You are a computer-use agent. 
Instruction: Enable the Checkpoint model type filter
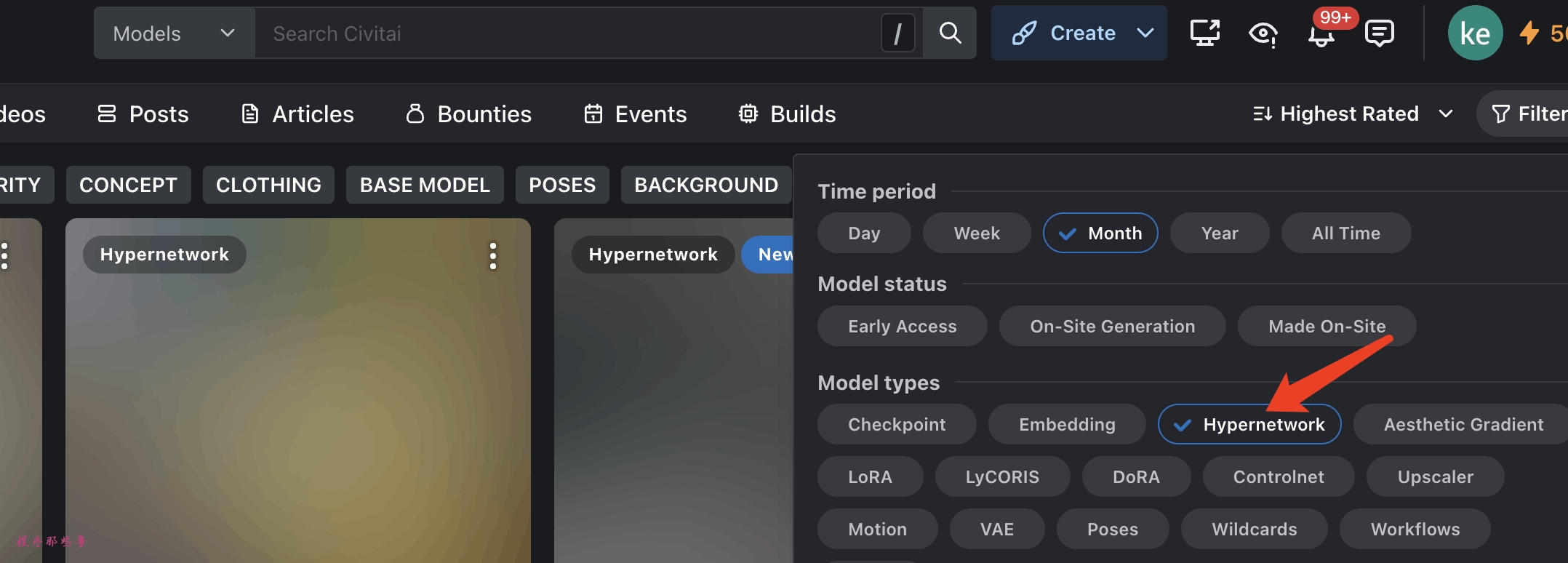click(x=897, y=424)
